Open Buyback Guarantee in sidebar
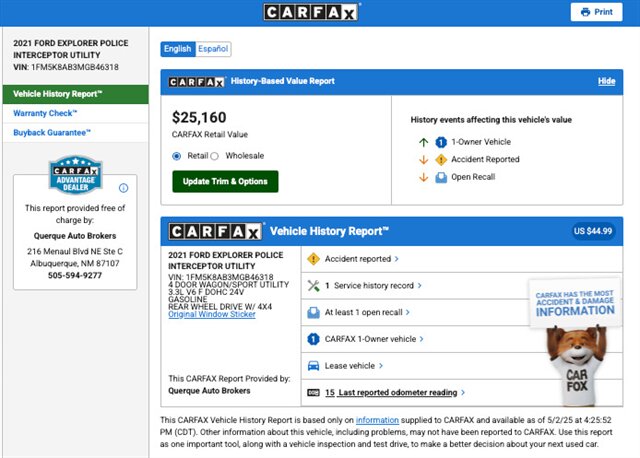640x458 pixels. coord(52,132)
